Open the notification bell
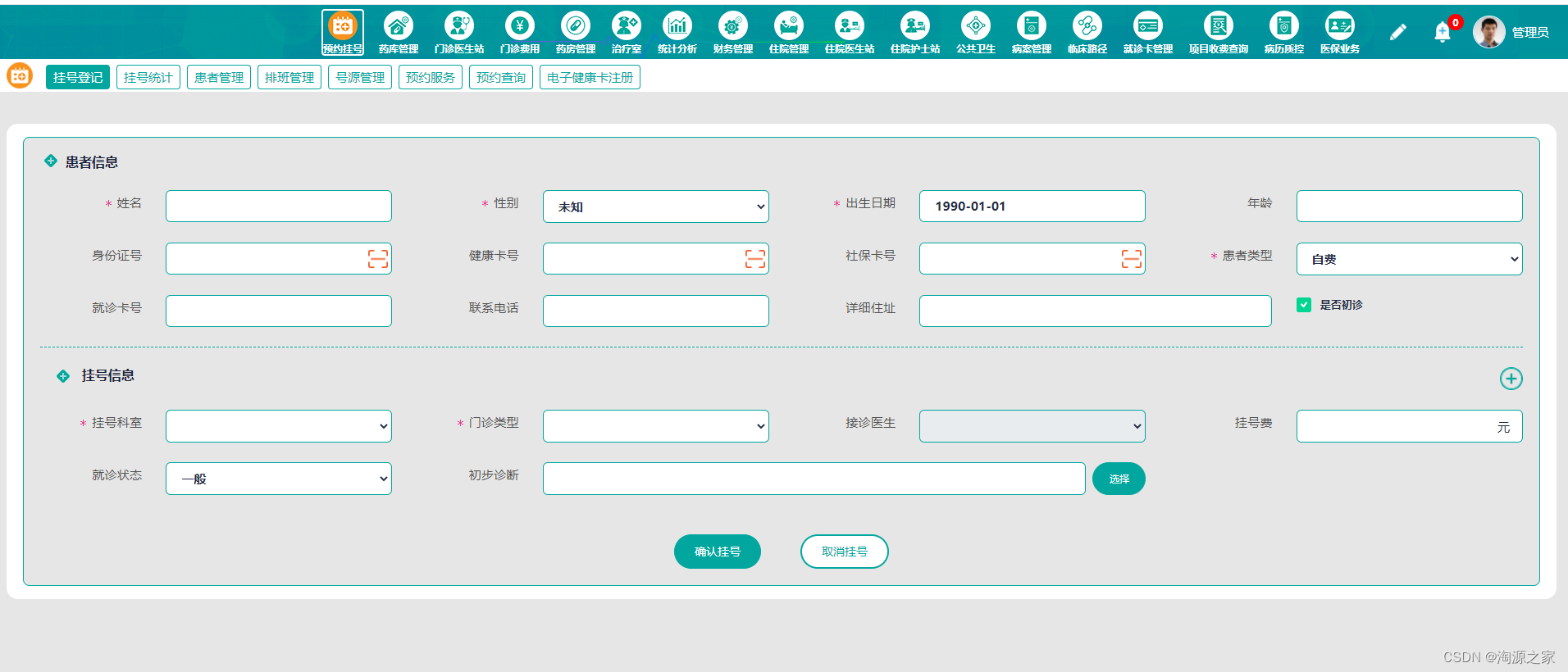 [x=1443, y=32]
